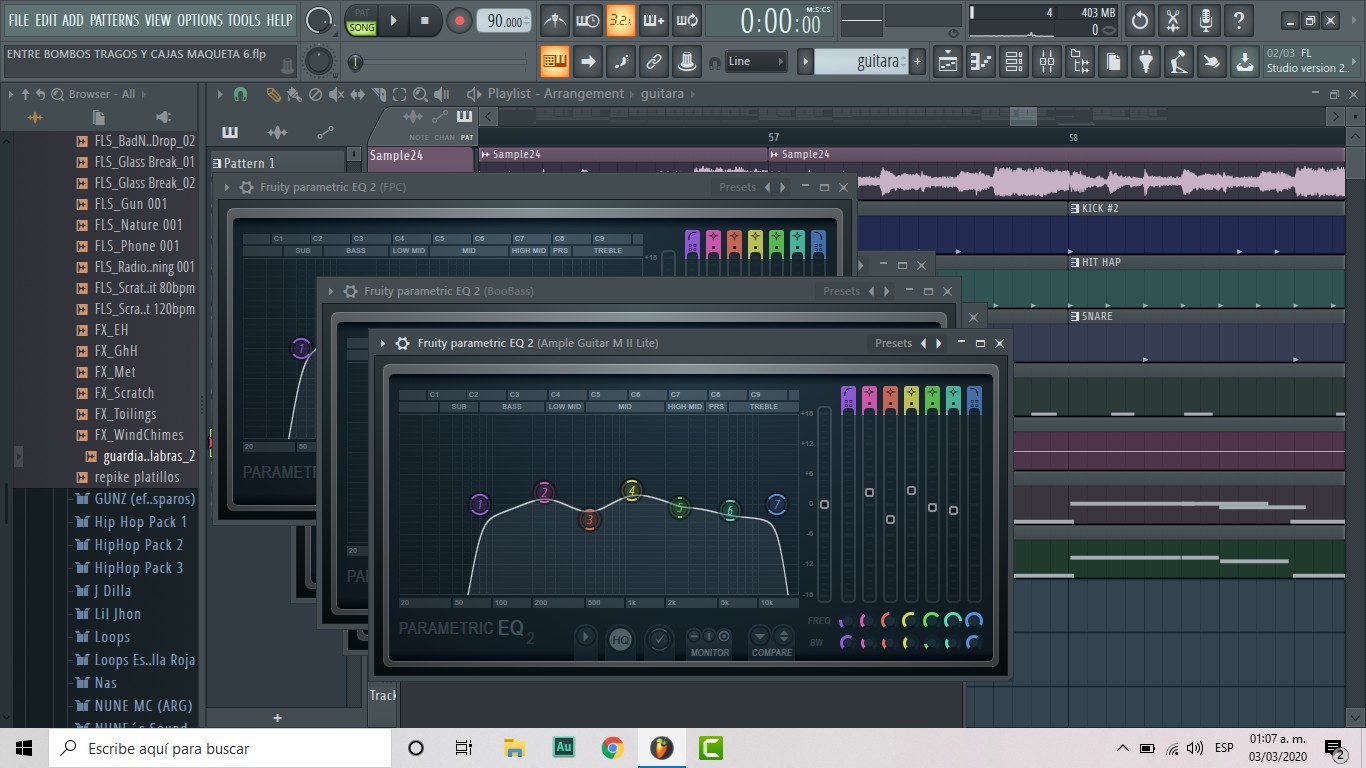
Task: Click the Windows search box on taskbar
Action: click(220, 748)
